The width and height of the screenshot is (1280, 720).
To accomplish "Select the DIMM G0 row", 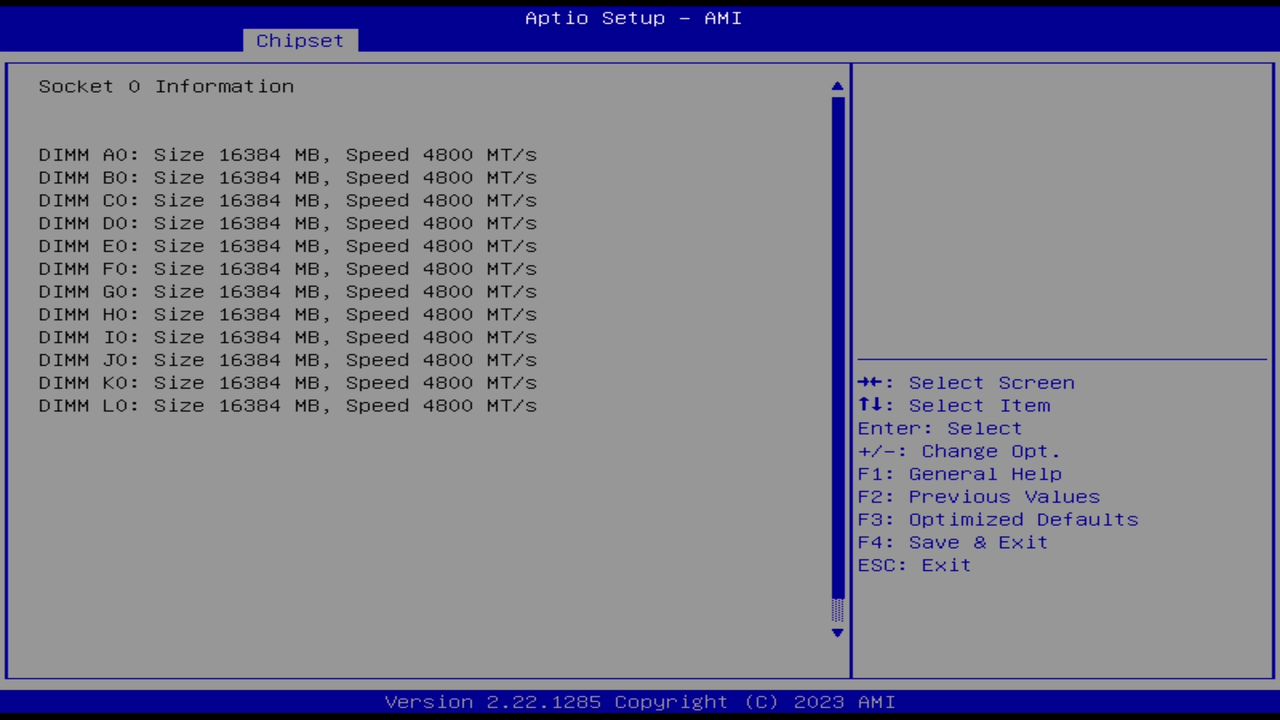I will (288, 292).
